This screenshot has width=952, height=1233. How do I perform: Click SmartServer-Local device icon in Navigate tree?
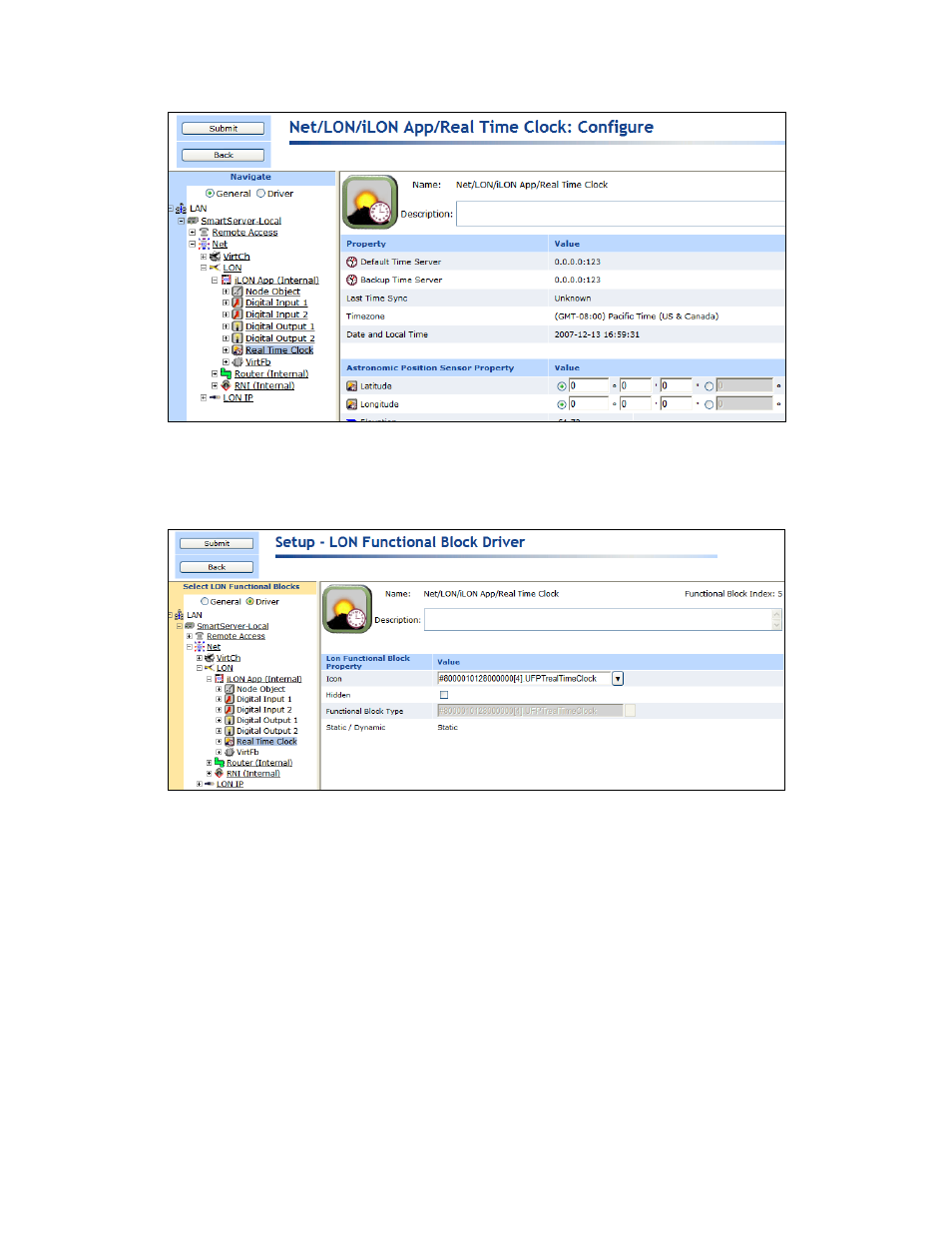(193, 221)
